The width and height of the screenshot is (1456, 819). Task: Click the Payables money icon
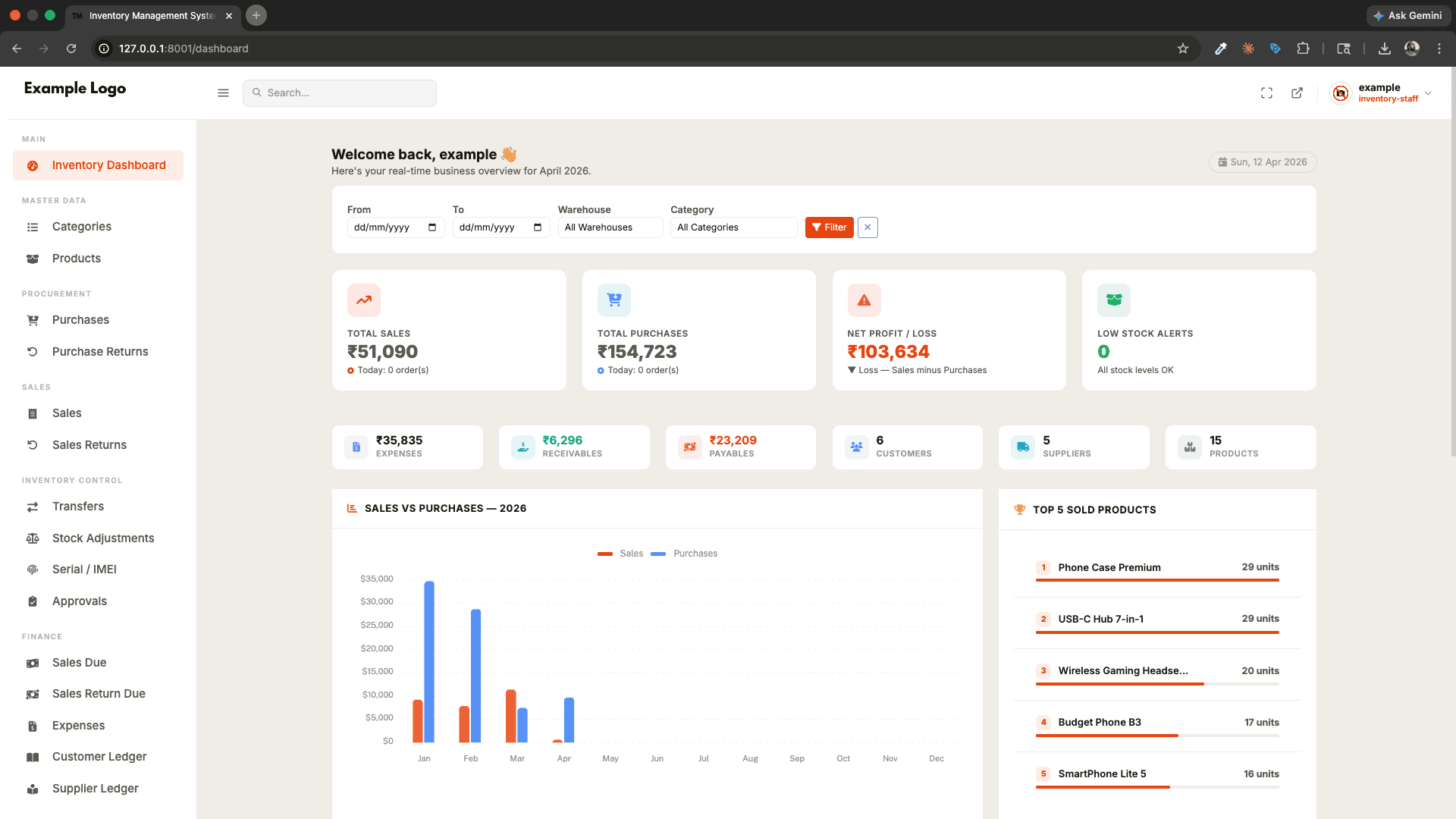pyautogui.click(x=689, y=447)
